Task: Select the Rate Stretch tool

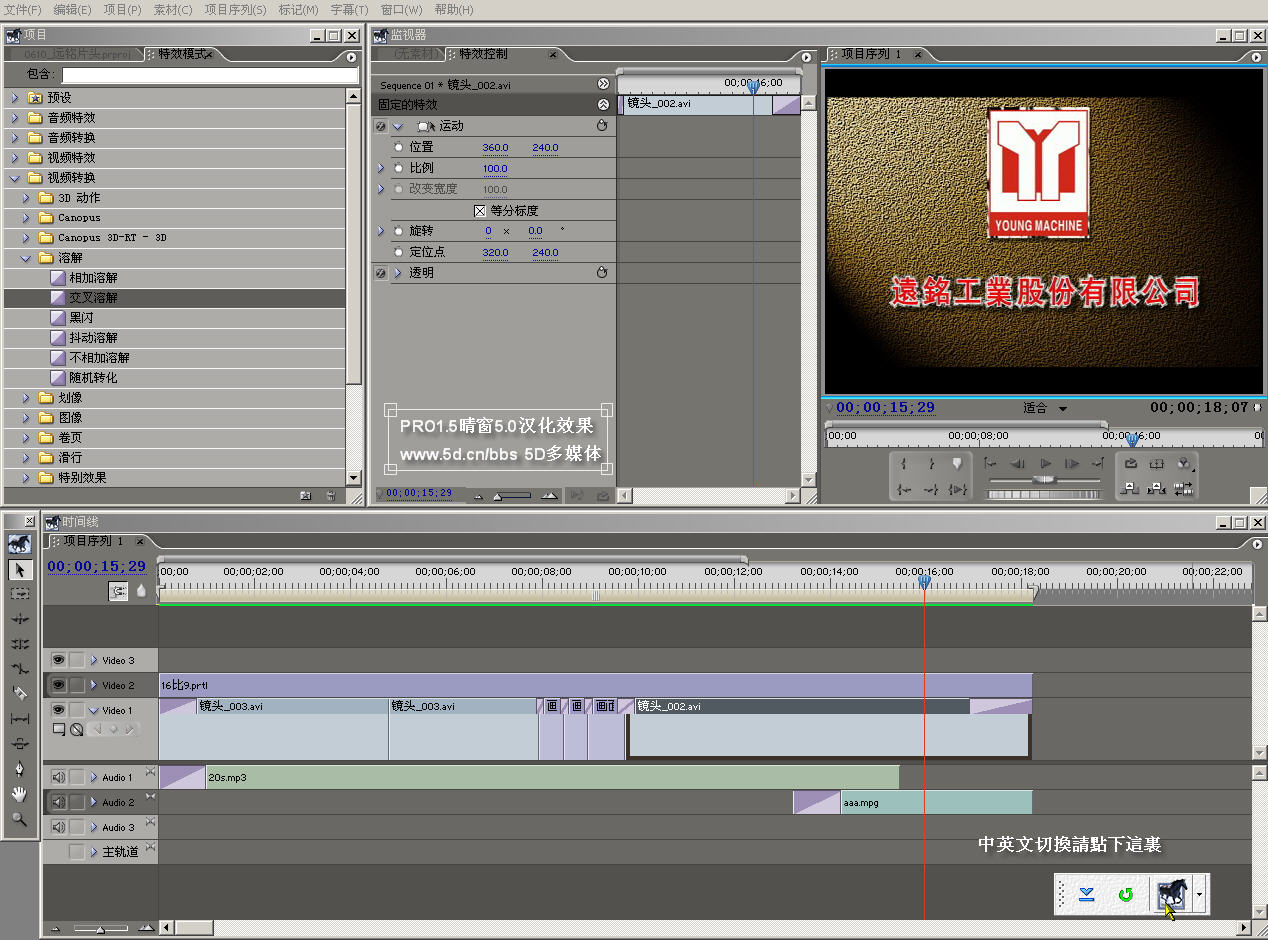Action: pyautogui.click(x=19, y=669)
